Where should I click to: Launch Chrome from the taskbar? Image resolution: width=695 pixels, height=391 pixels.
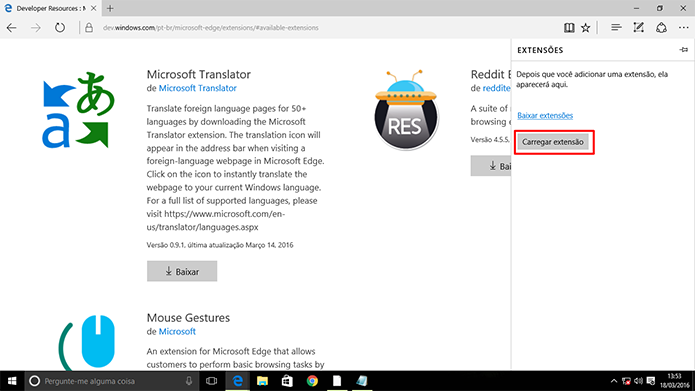pyautogui.click(x=312, y=381)
